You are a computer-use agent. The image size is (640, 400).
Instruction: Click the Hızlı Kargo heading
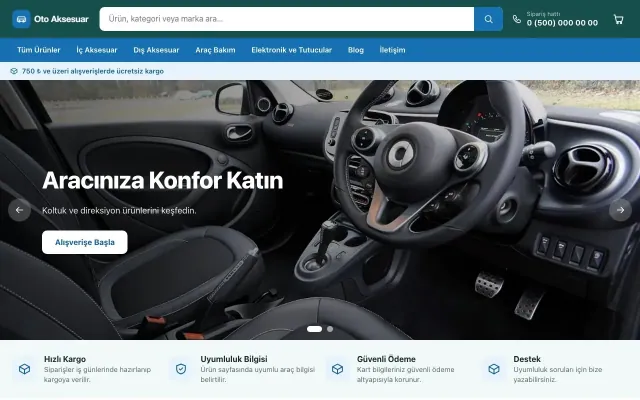[65, 359]
